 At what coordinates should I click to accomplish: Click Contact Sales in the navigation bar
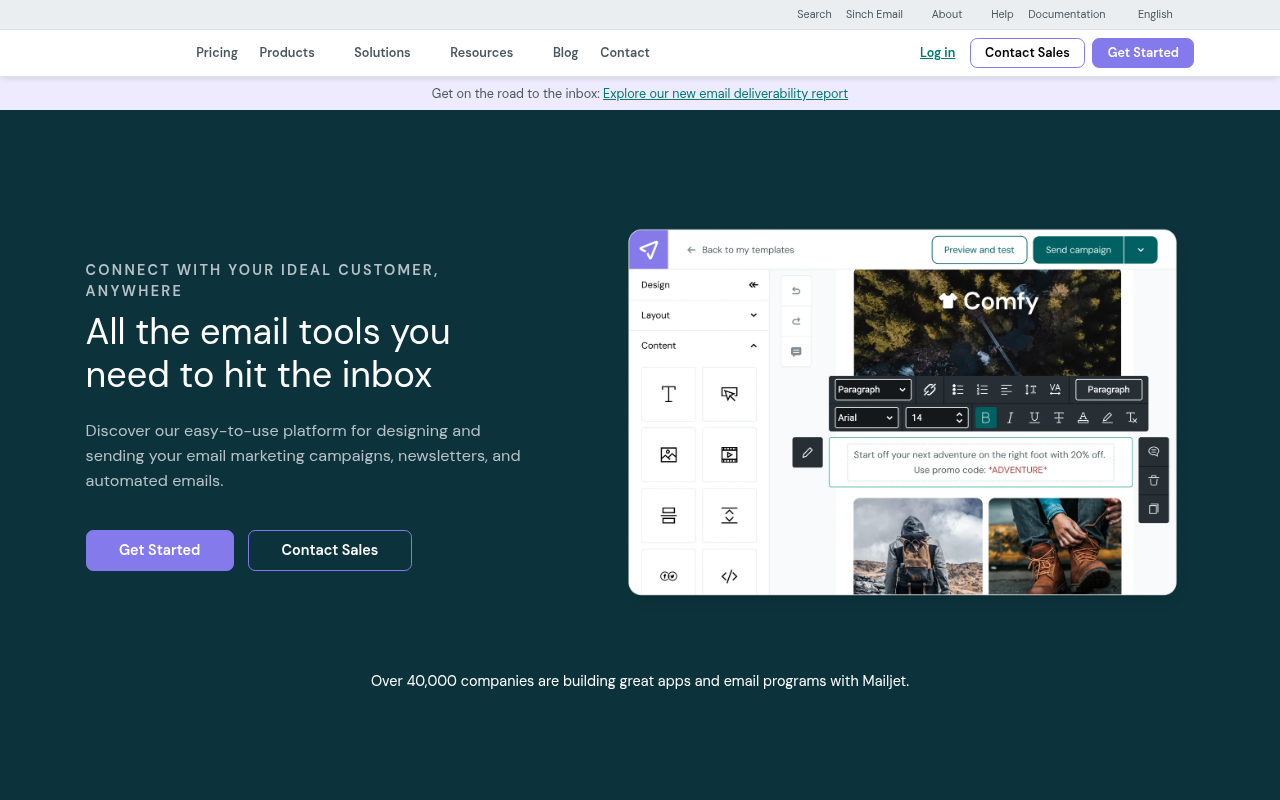point(1027,53)
